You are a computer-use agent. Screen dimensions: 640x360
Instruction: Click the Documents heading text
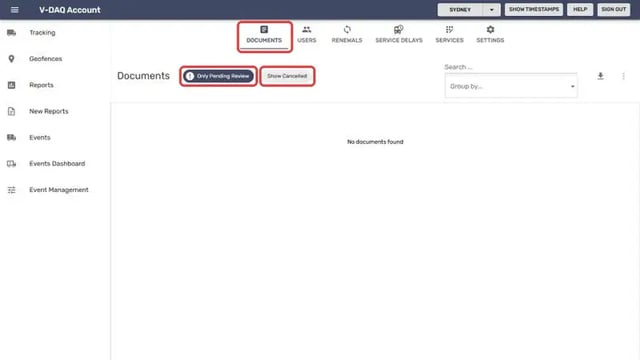tap(143, 76)
